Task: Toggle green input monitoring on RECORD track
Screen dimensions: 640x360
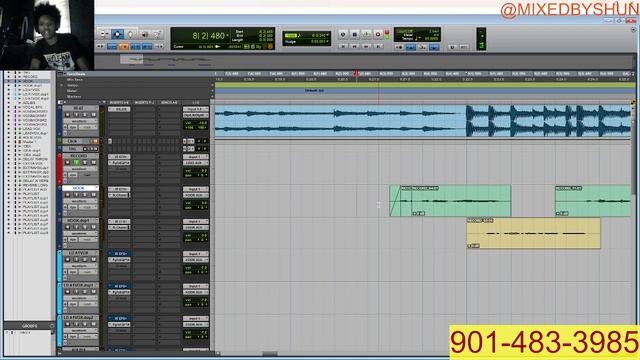Action: point(76,162)
